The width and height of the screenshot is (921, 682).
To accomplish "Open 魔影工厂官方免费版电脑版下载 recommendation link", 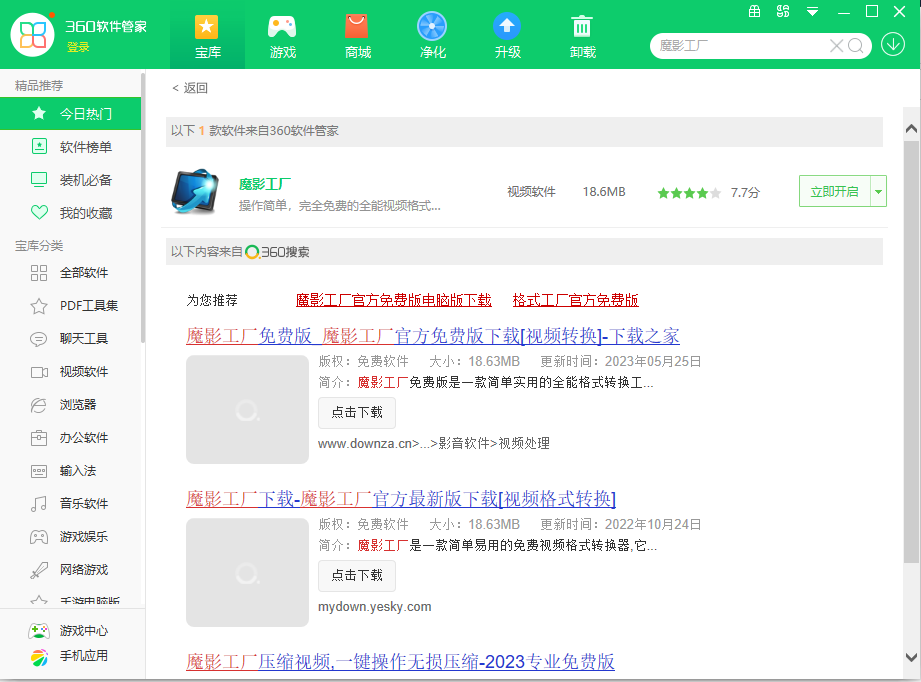I will 394,300.
